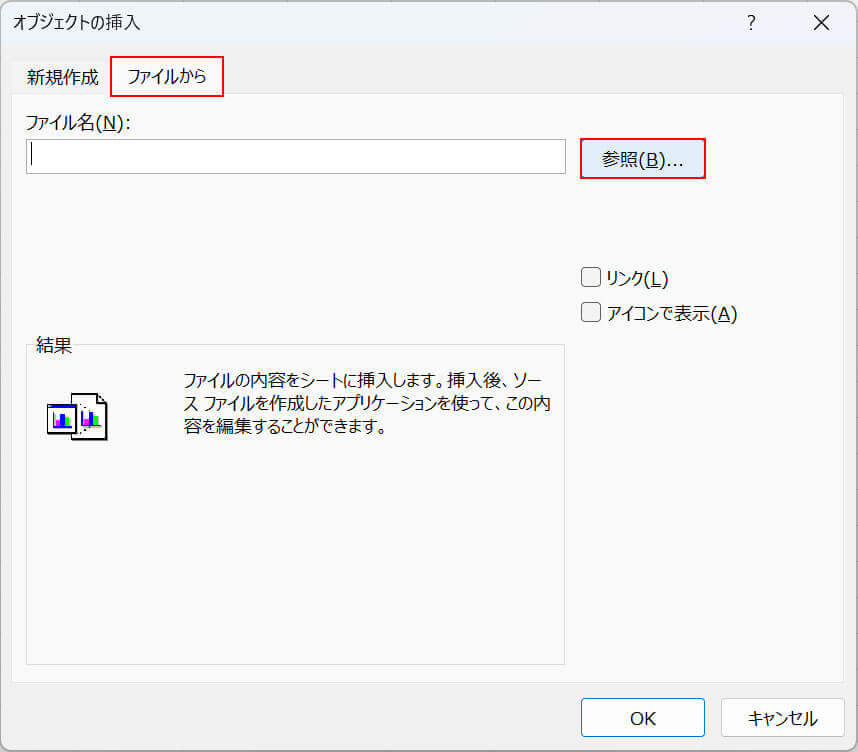Click the result description text about file insertion
The width and height of the screenshot is (858, 752).
tap(366, 404)
